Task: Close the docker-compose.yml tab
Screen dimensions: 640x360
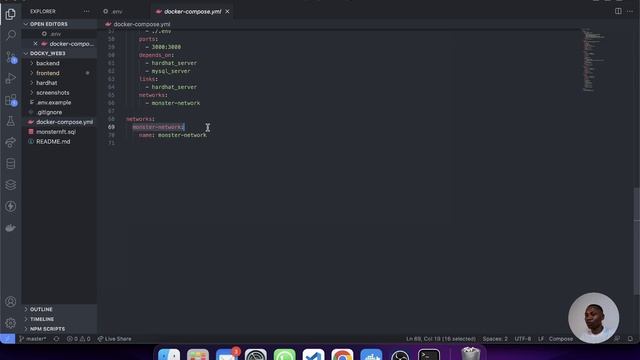Action: coord(227,11)
